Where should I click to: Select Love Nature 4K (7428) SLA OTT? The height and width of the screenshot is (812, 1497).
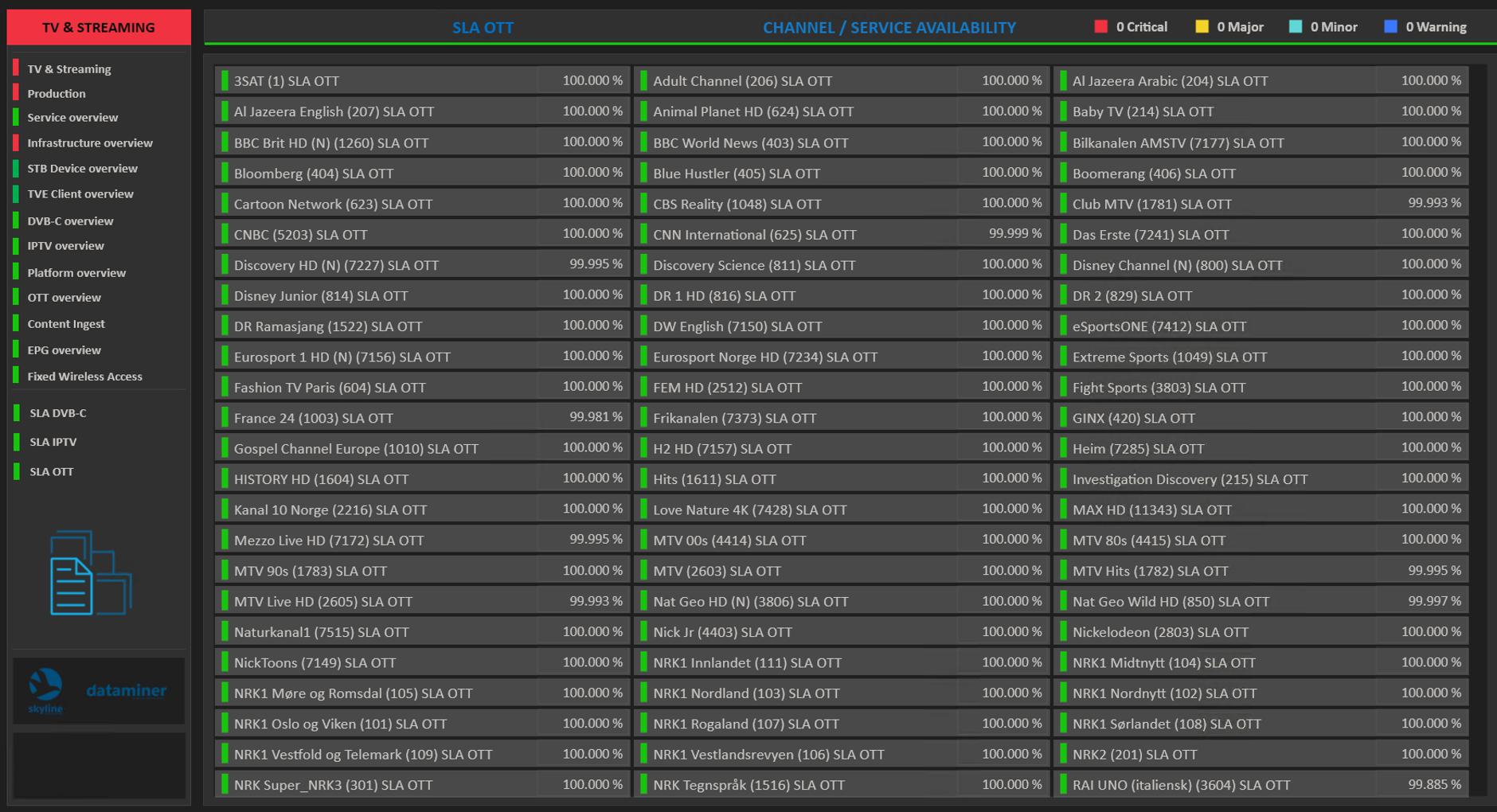coord(842,509)
